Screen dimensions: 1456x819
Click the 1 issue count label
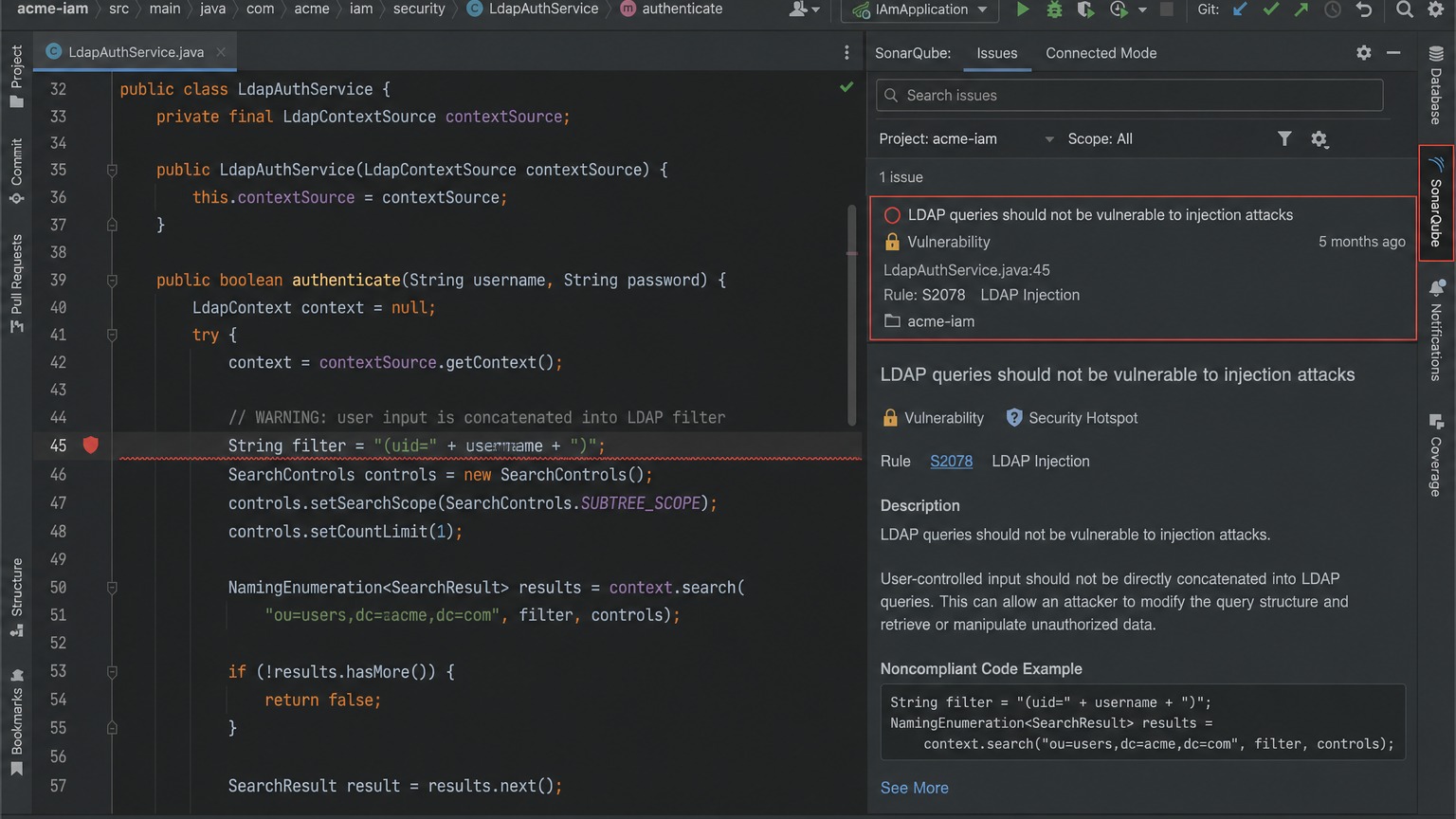click(x=901, y=177)
